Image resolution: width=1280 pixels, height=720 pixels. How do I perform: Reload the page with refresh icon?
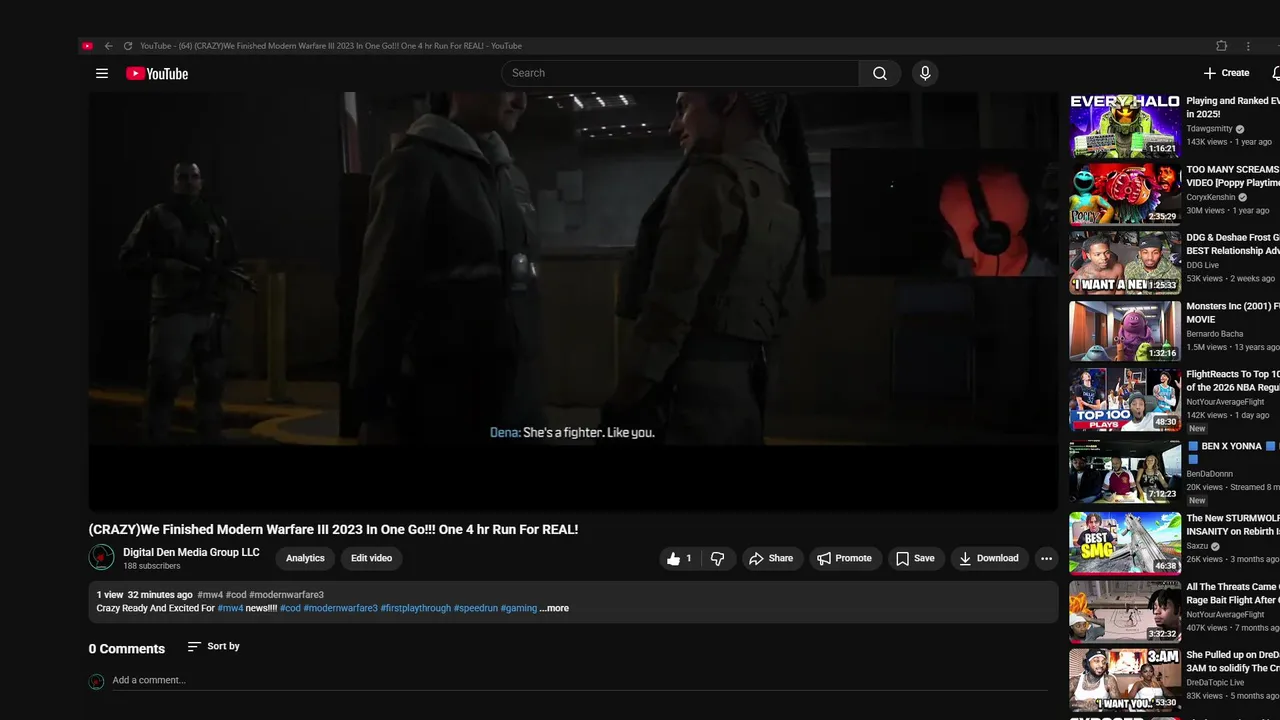pos(127,46)
